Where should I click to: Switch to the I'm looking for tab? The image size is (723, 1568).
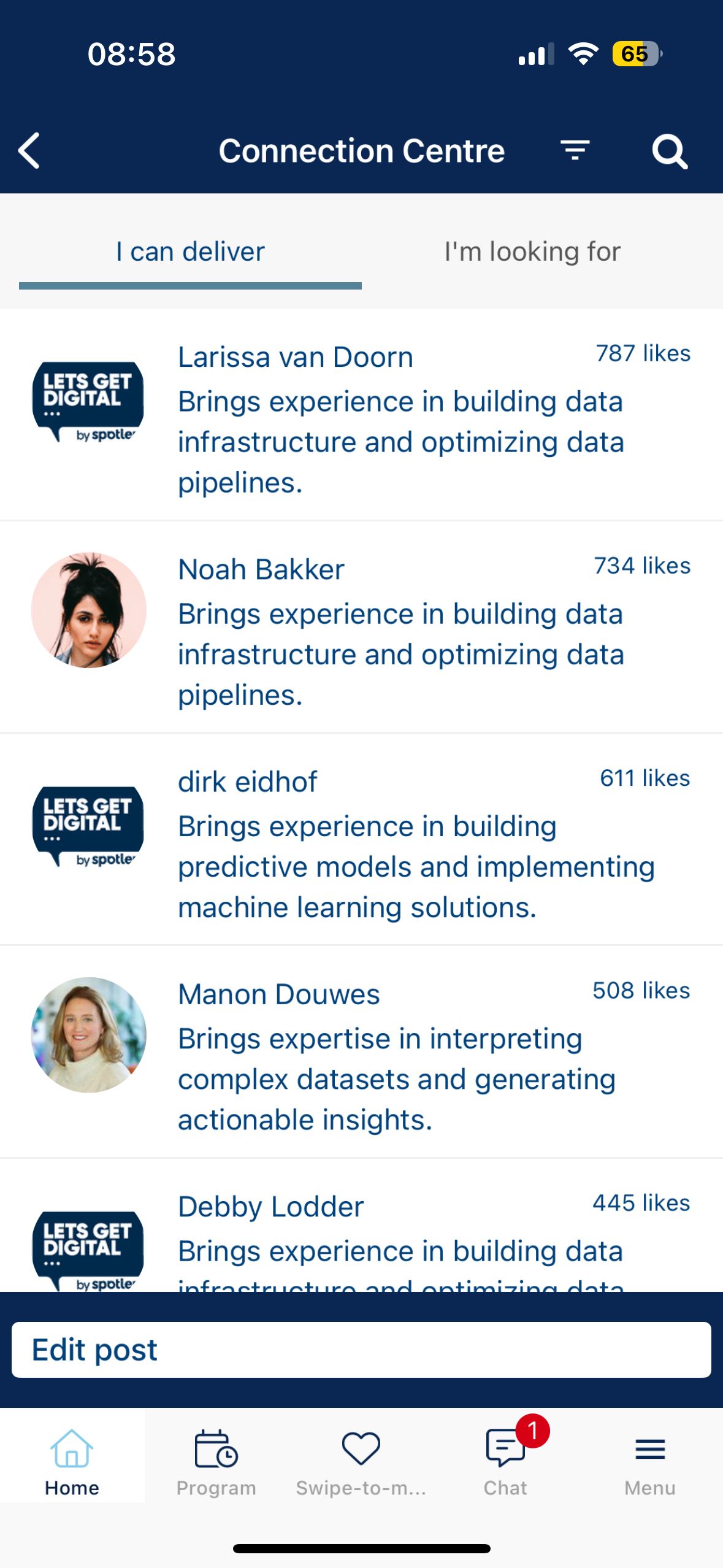coord(532,252)
